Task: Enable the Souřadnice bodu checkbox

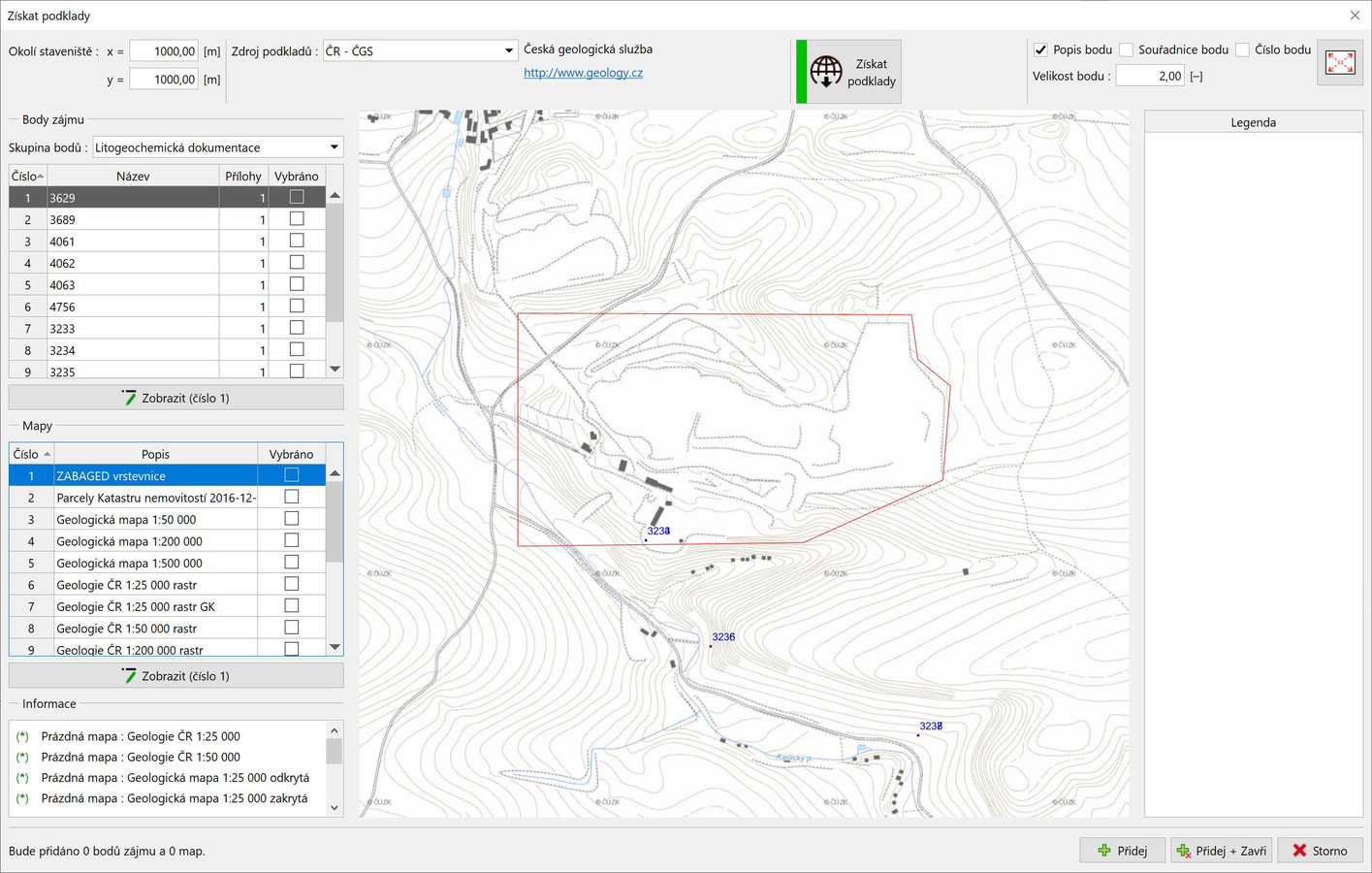Action: coord(1126,49)
